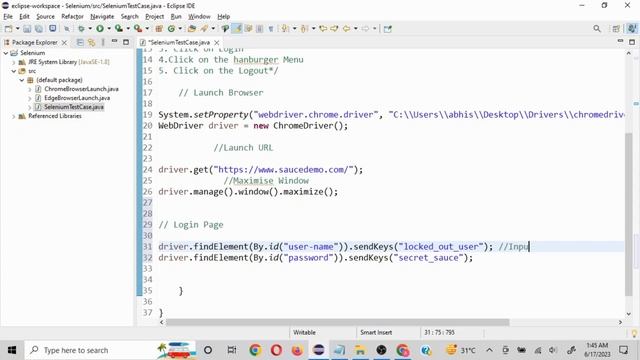Click the Search toolbar icon
640x360 pixels.
[x=204, y=29]
